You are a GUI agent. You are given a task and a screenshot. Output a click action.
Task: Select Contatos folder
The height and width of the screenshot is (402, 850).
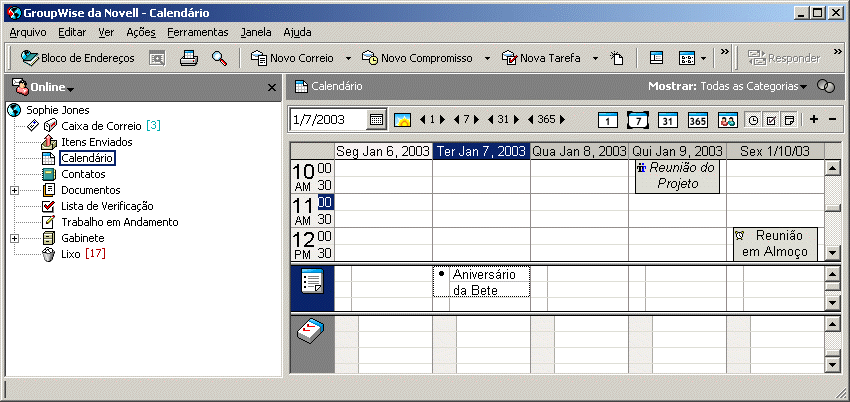pyautogui.click(x=83, y=174)
